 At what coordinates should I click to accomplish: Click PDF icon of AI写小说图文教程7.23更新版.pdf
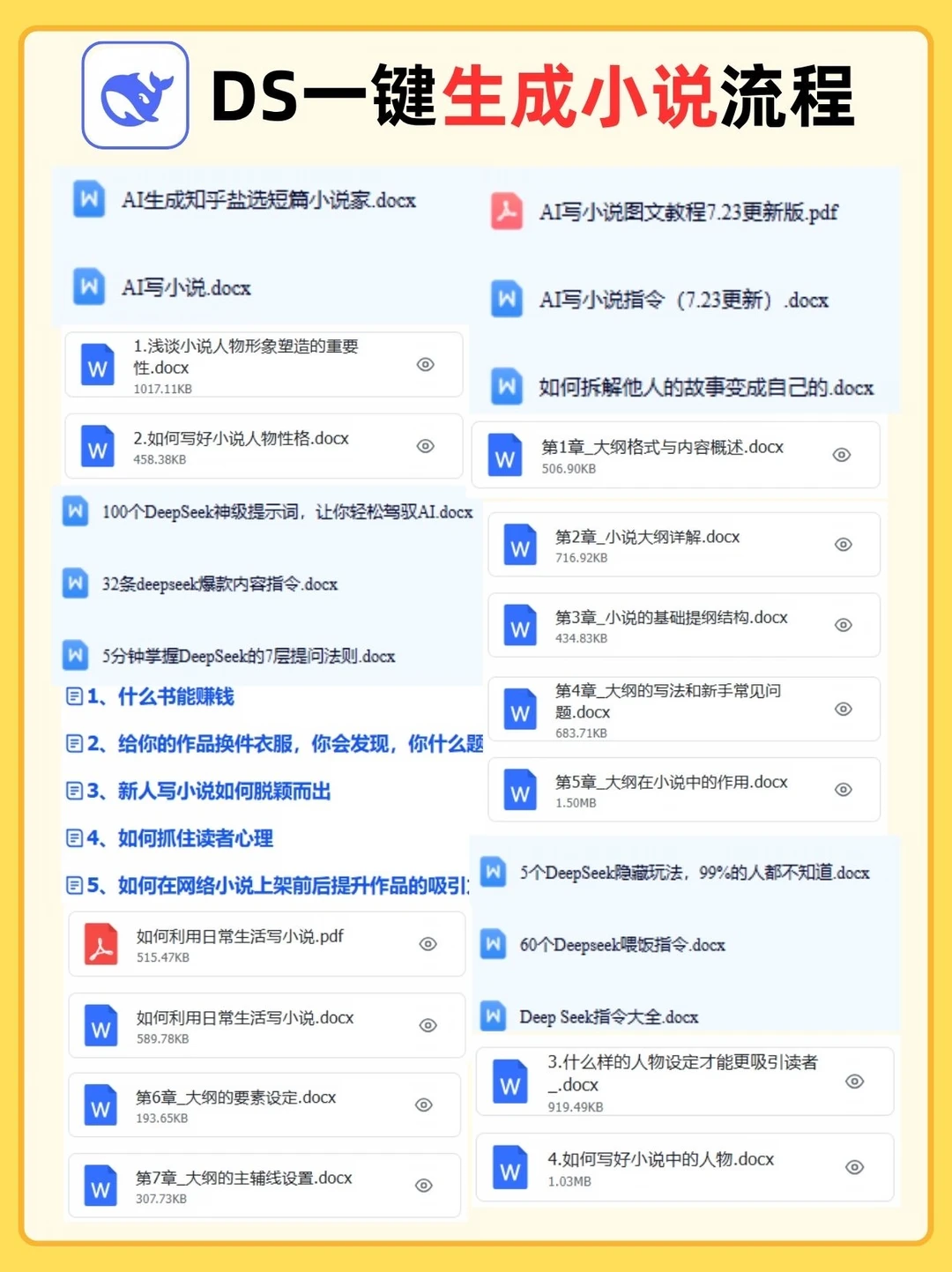point(506,212)
